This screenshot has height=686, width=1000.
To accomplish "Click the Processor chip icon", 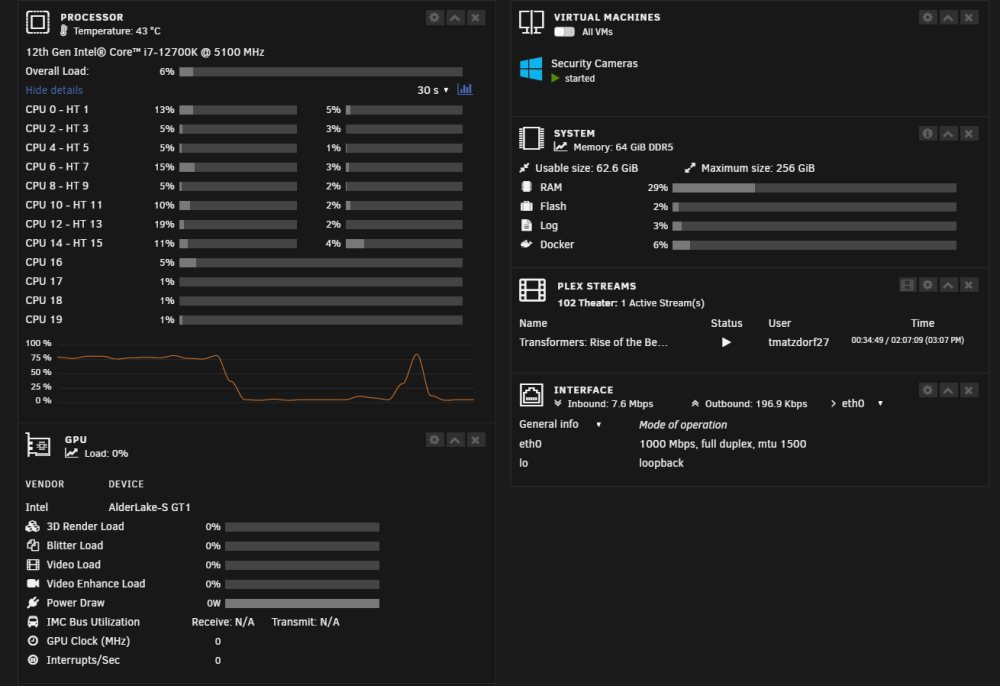I will coord(38,22).
